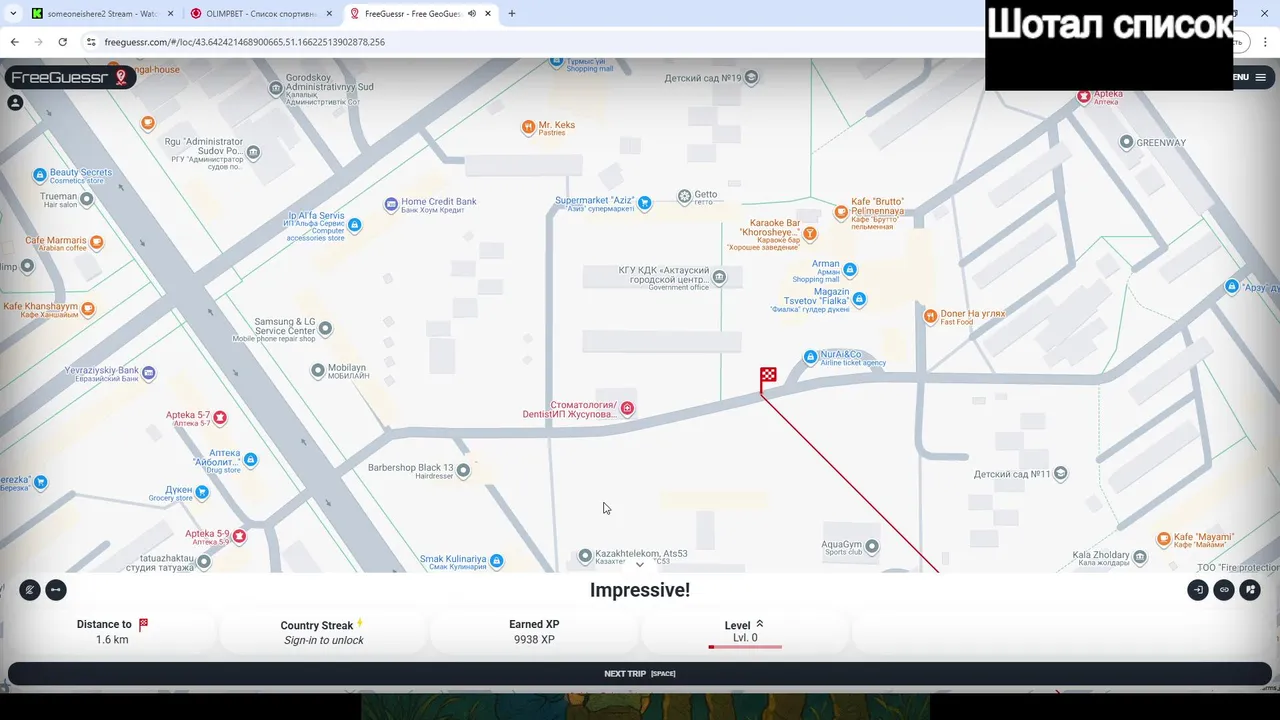This screenshot has width=1280, height=720.
Task: Click the Yevraziyskiy Bank pin
Action: 149,373
